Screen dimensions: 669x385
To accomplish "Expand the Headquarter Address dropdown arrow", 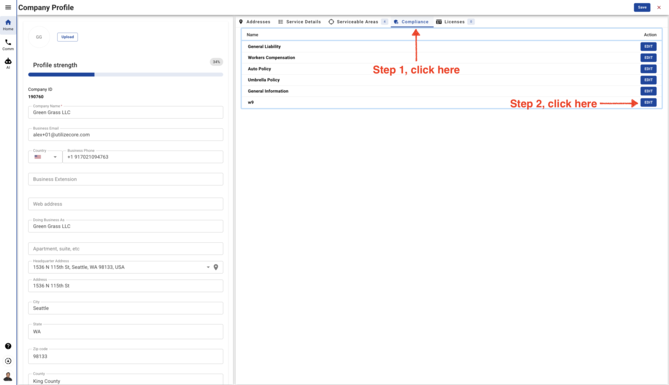I will click(208, 267).
